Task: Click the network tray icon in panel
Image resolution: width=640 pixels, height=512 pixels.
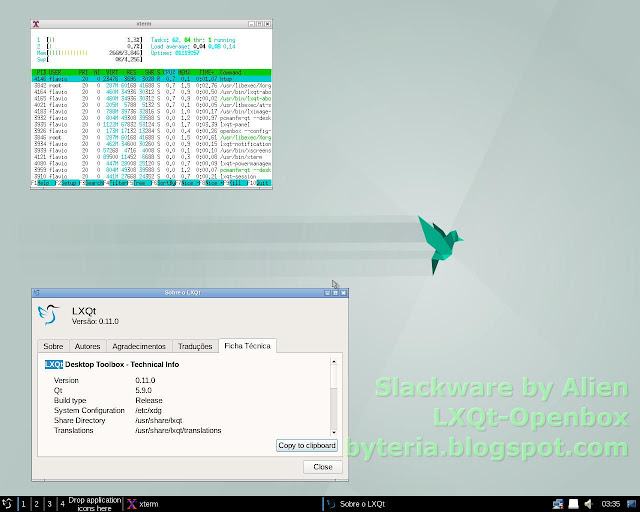Action: click(x=558, y=504)
